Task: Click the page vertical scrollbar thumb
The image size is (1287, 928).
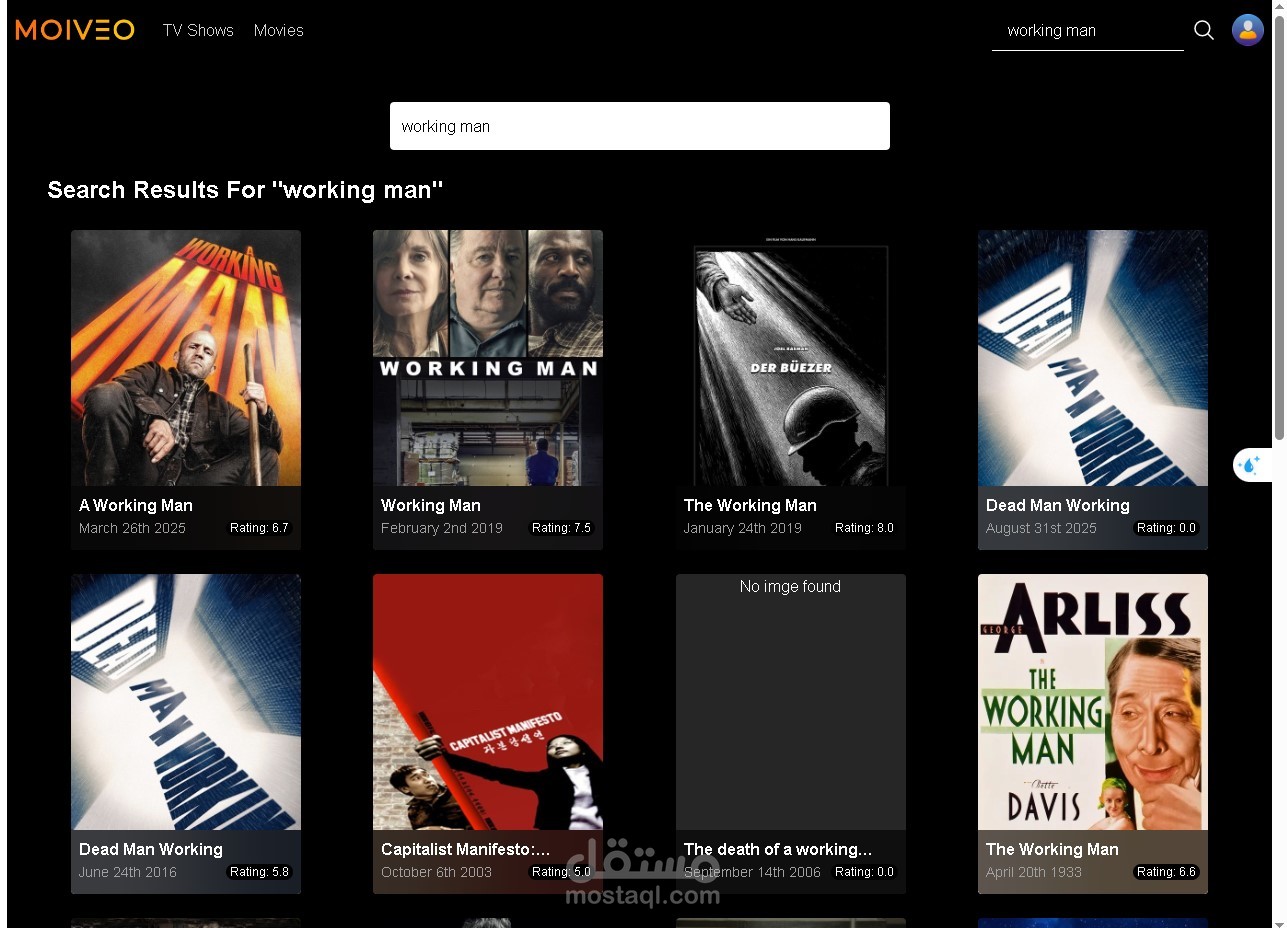Action: click(x=1279, y=227)
